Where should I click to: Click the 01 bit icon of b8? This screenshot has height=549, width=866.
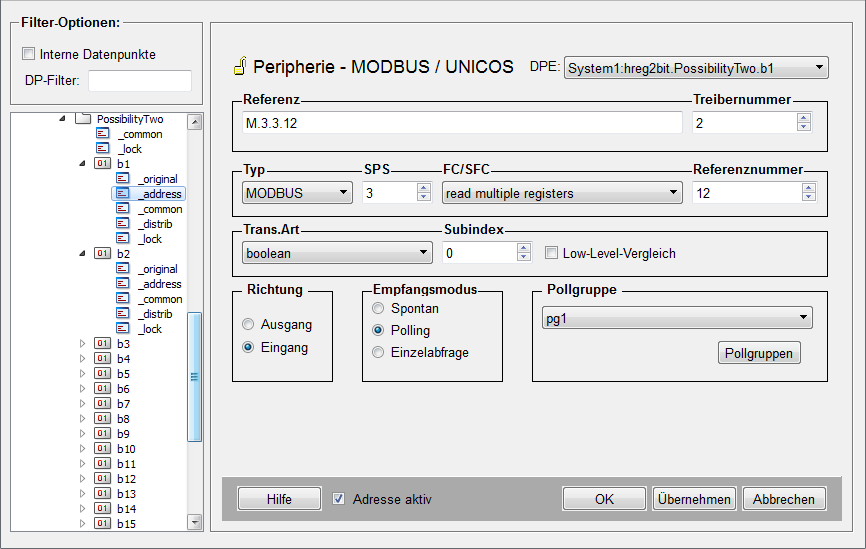(x=102, y=419)
